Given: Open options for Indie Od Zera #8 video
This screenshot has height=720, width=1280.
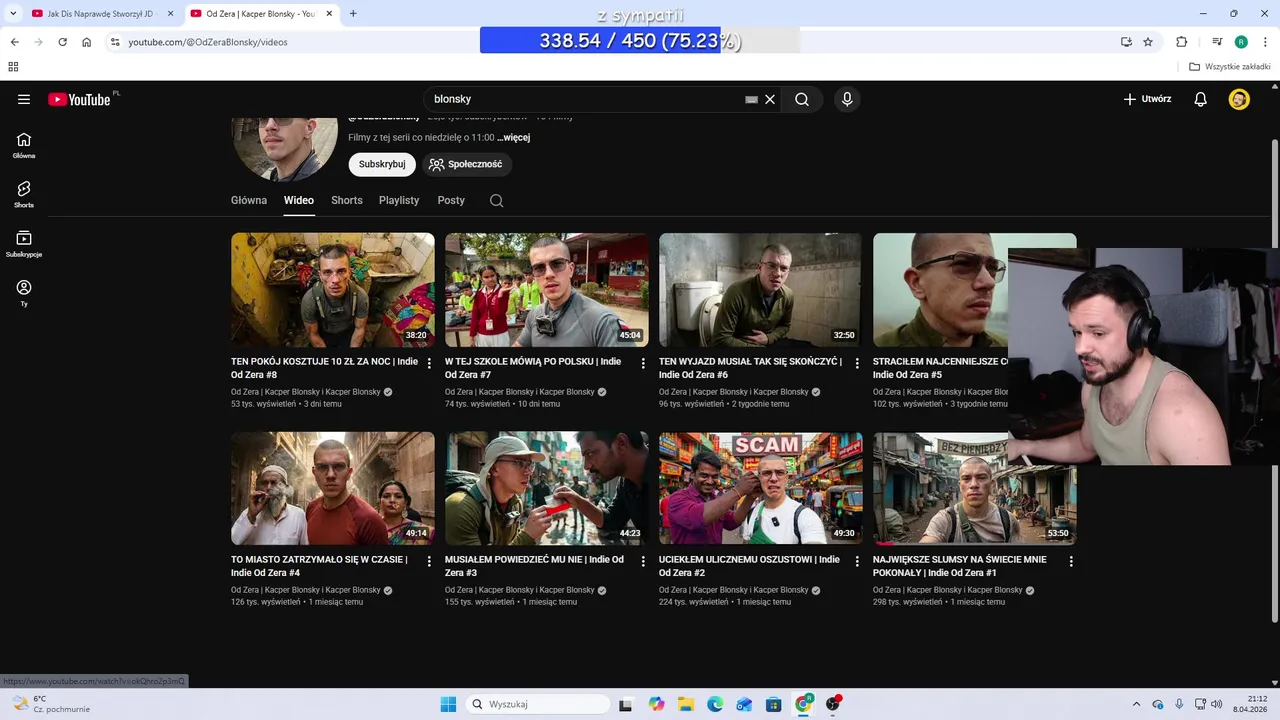Looking at the screenshot, I should coord(429,363).
